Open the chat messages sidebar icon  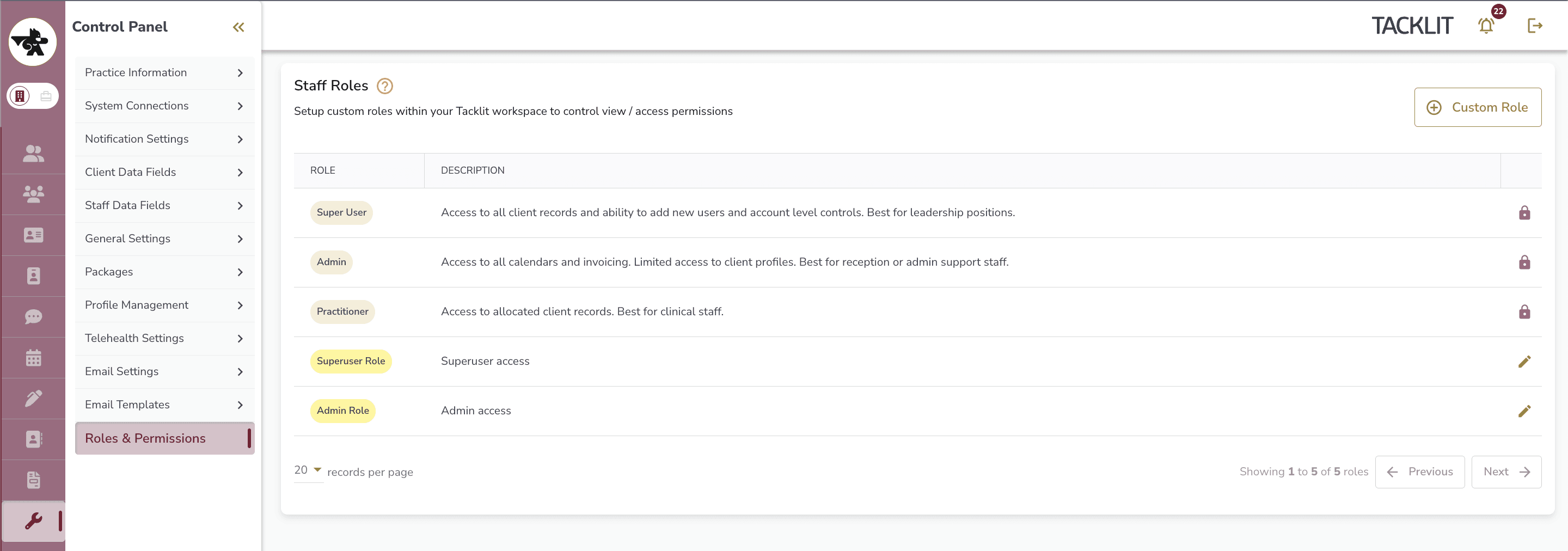click(x=33, y=316)
